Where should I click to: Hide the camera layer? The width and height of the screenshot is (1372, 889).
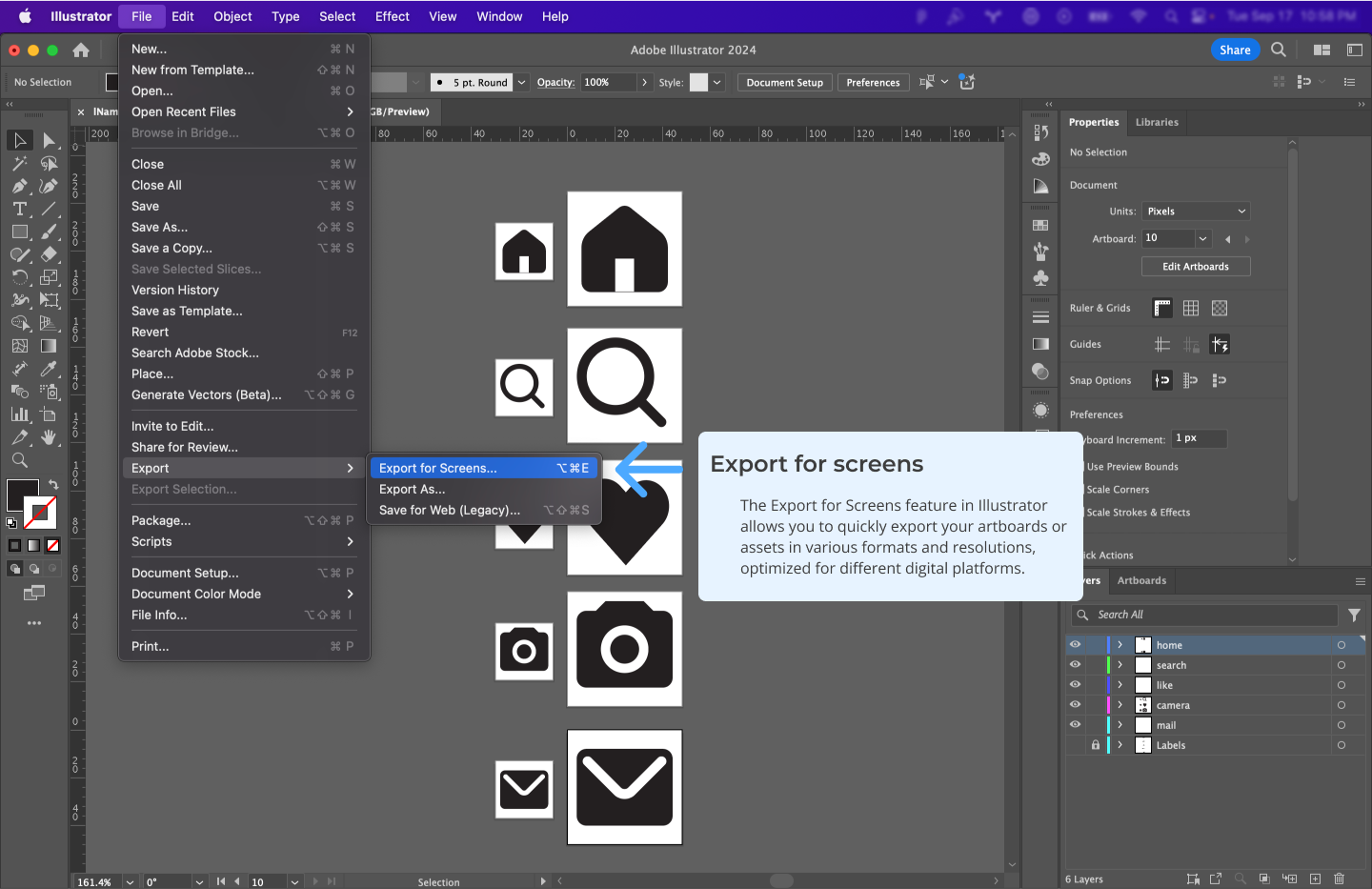(1075, 705)
